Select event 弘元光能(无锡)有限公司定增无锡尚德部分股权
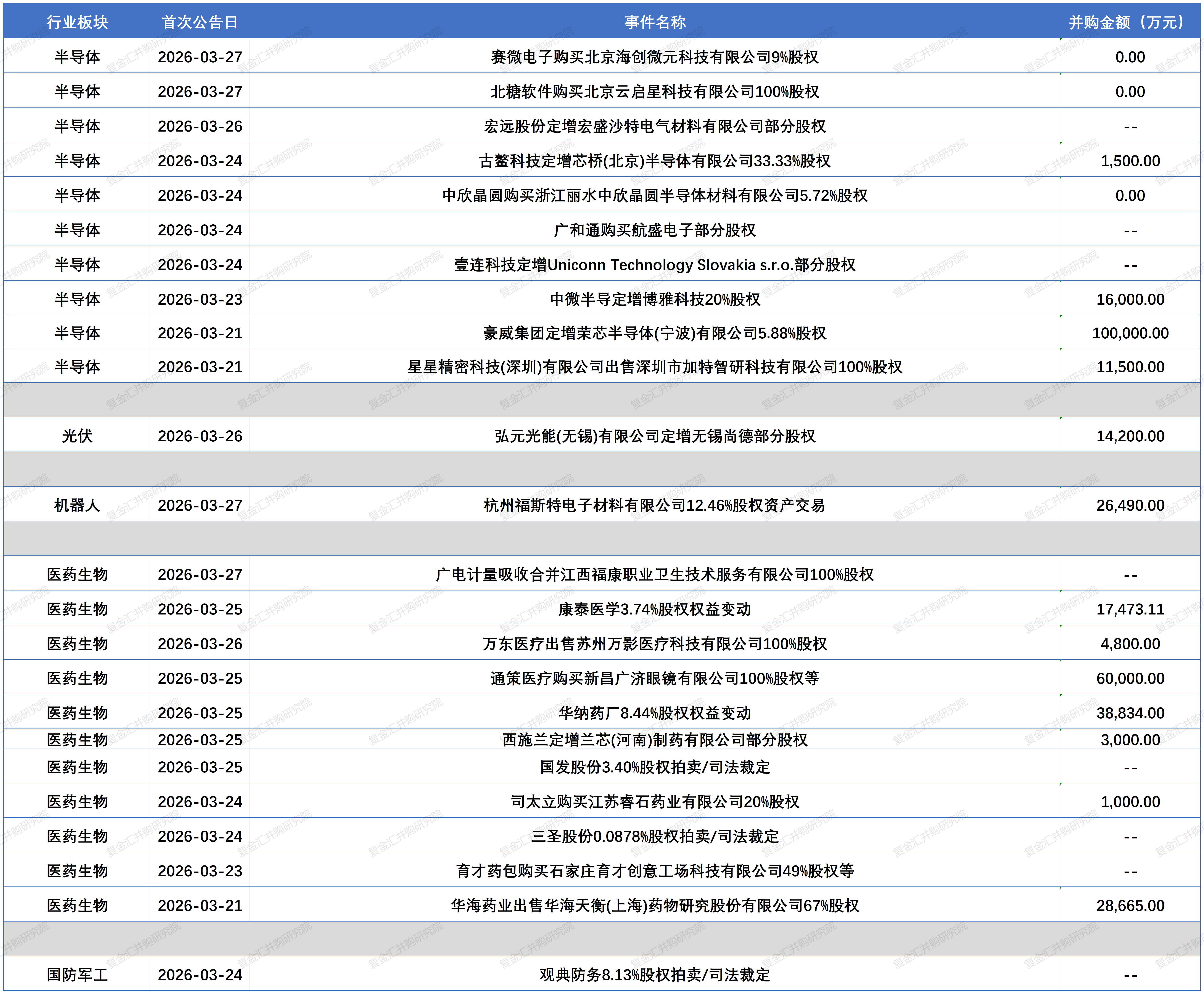This screenshot has width=1204, height=994. click(x=655, y=436)
